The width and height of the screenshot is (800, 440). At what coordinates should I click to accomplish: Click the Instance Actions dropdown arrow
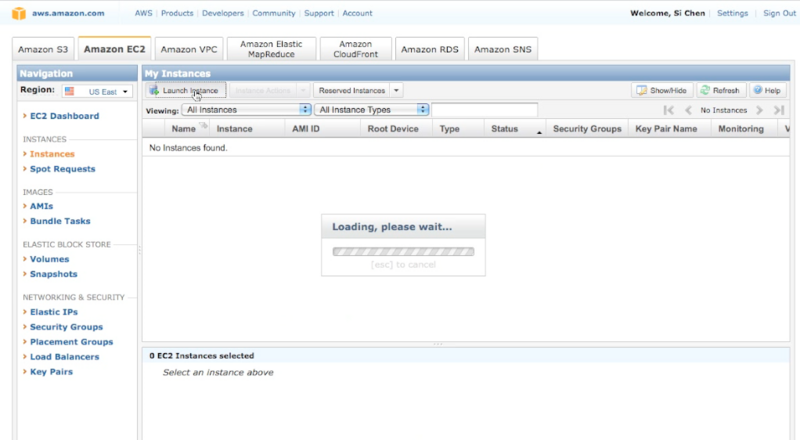(303, 90)
